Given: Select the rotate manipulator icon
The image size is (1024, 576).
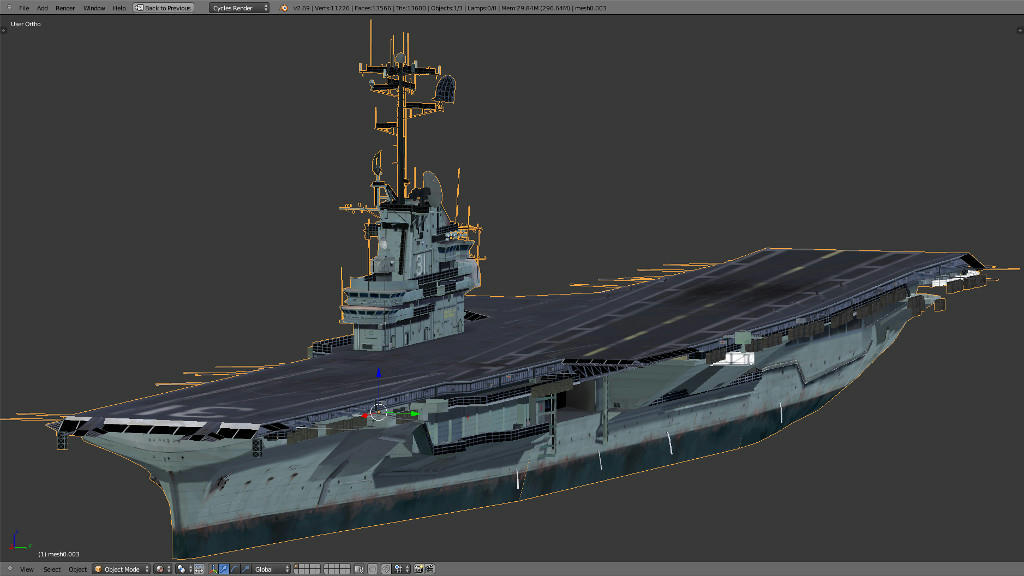Looking at the screenshot, I should point(234,569).
